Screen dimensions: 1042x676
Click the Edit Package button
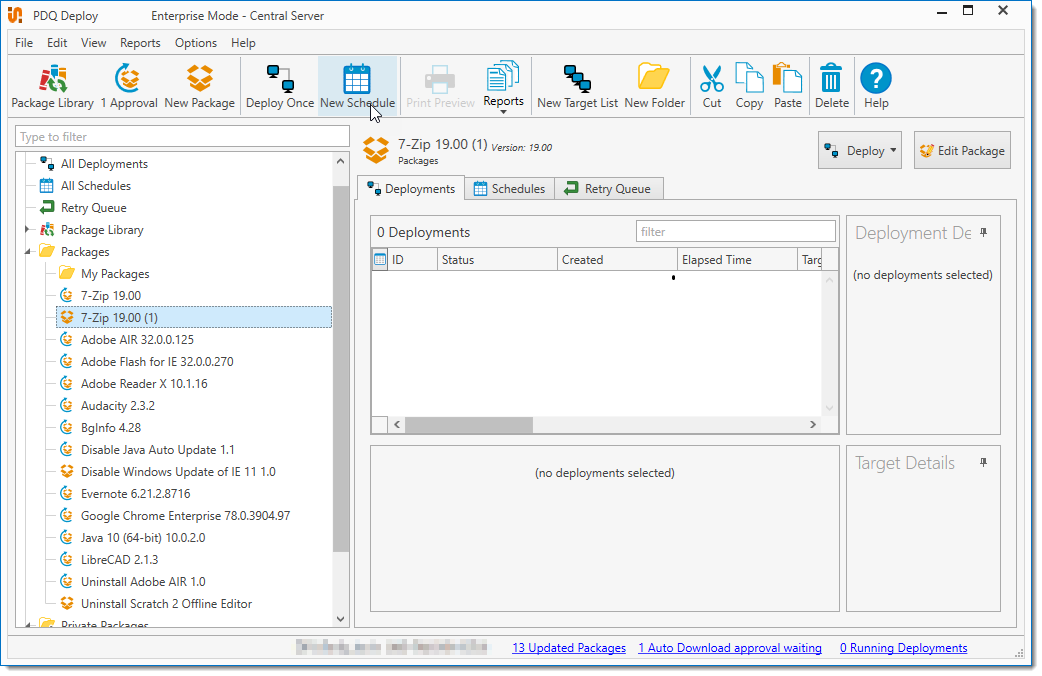(961, 151)
